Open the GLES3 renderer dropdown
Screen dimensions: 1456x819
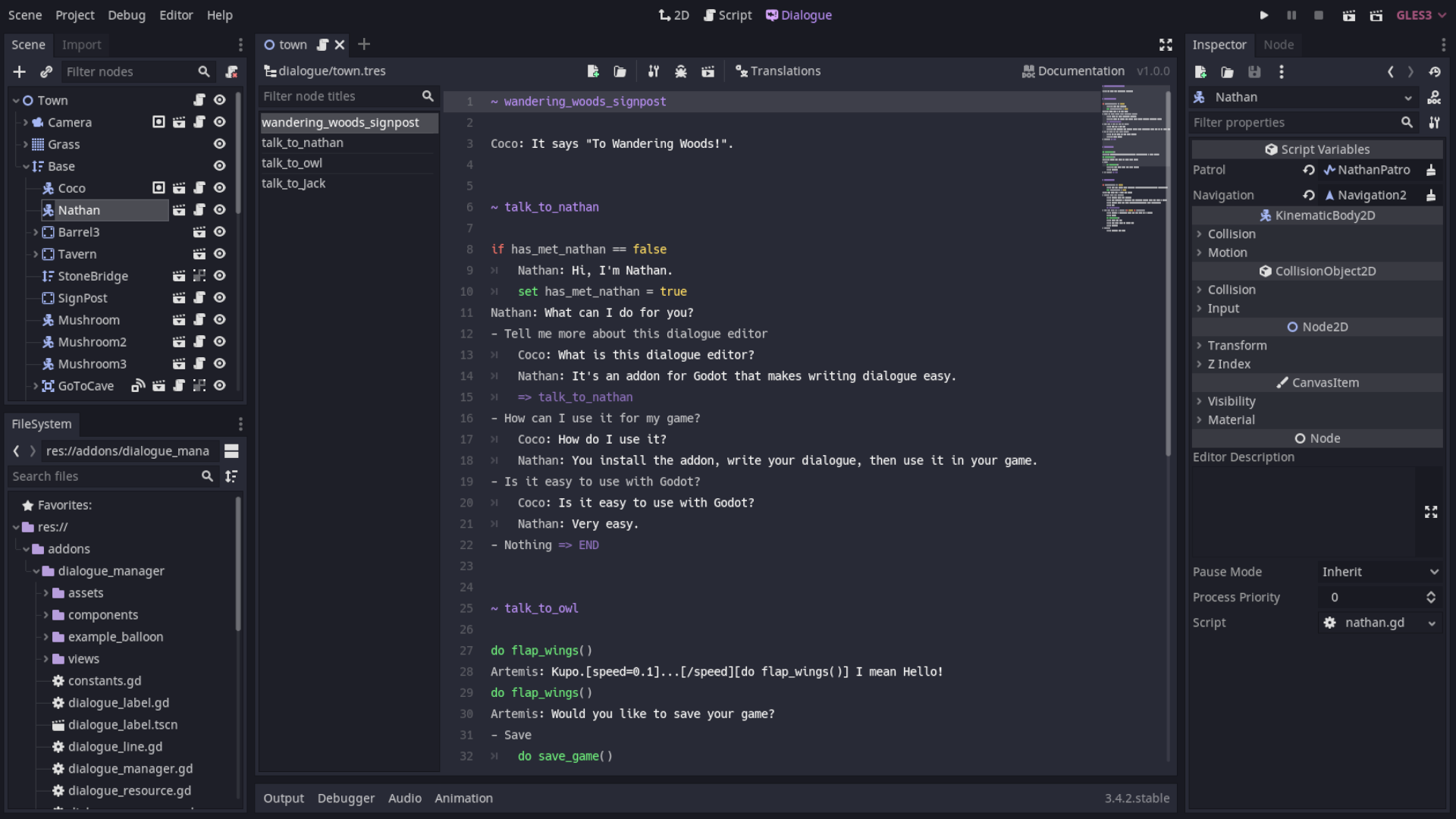1420,14
